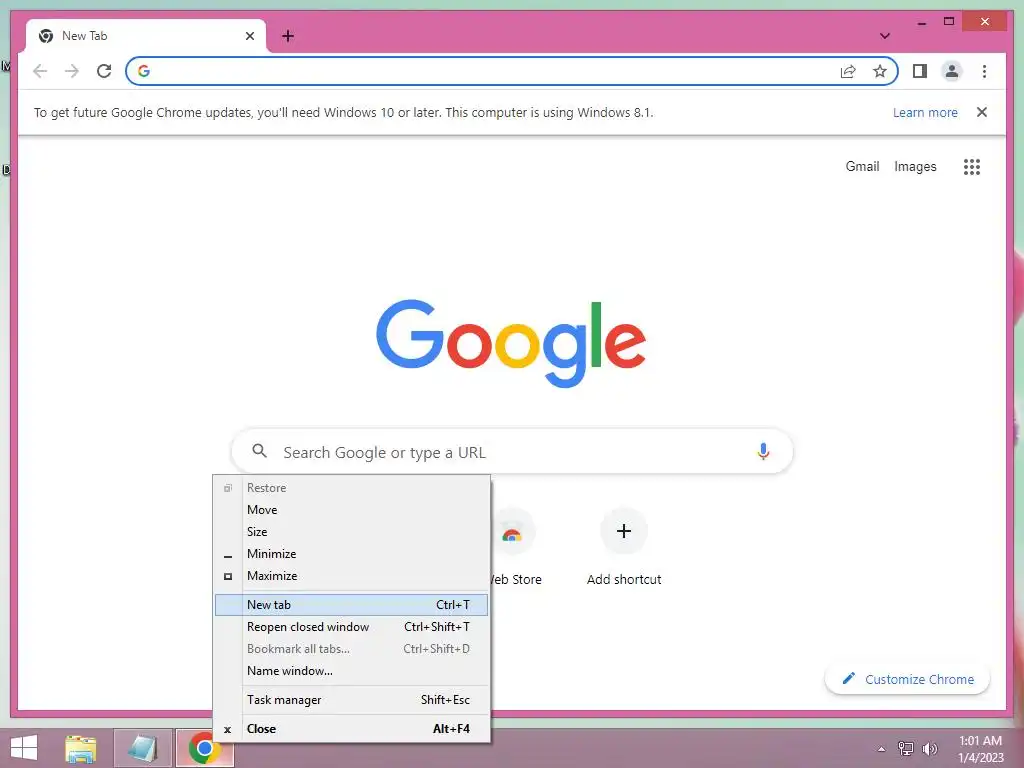Open Task manager from context menu

click(351, 700)
